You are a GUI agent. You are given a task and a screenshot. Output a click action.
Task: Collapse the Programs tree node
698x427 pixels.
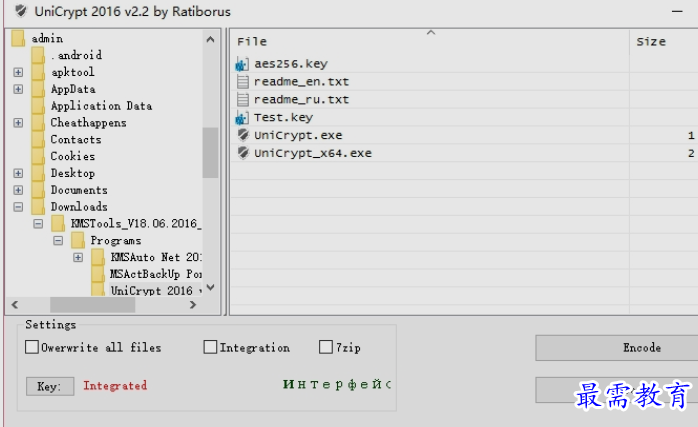tap(58, 241)
